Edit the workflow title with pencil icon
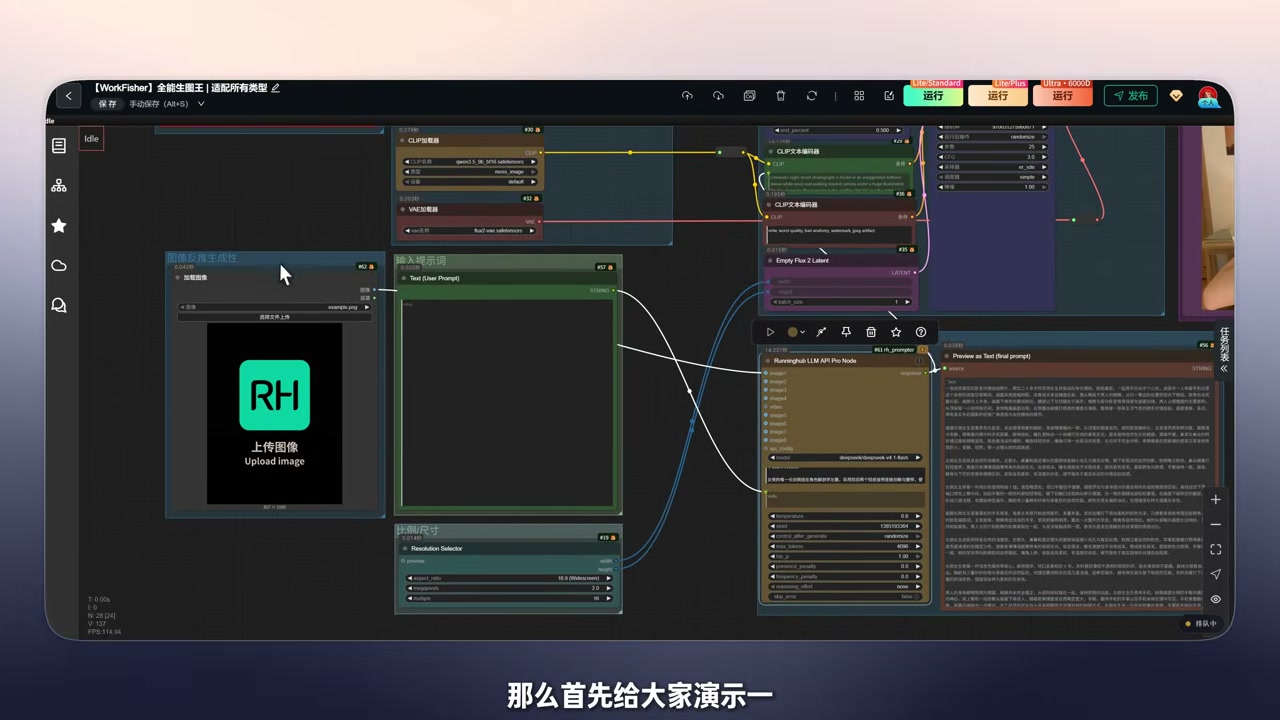The width and height of the screenshot is (1280, 720). coord(276,88)
